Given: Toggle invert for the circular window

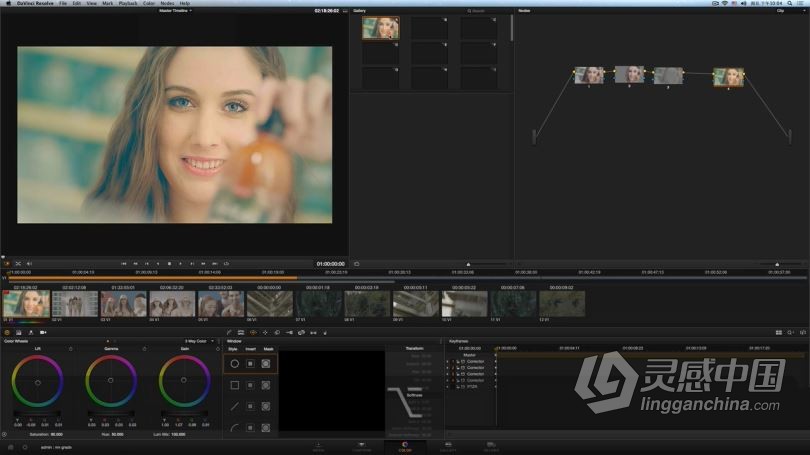Looking at the screenshot, I should (x=251, y=364).
